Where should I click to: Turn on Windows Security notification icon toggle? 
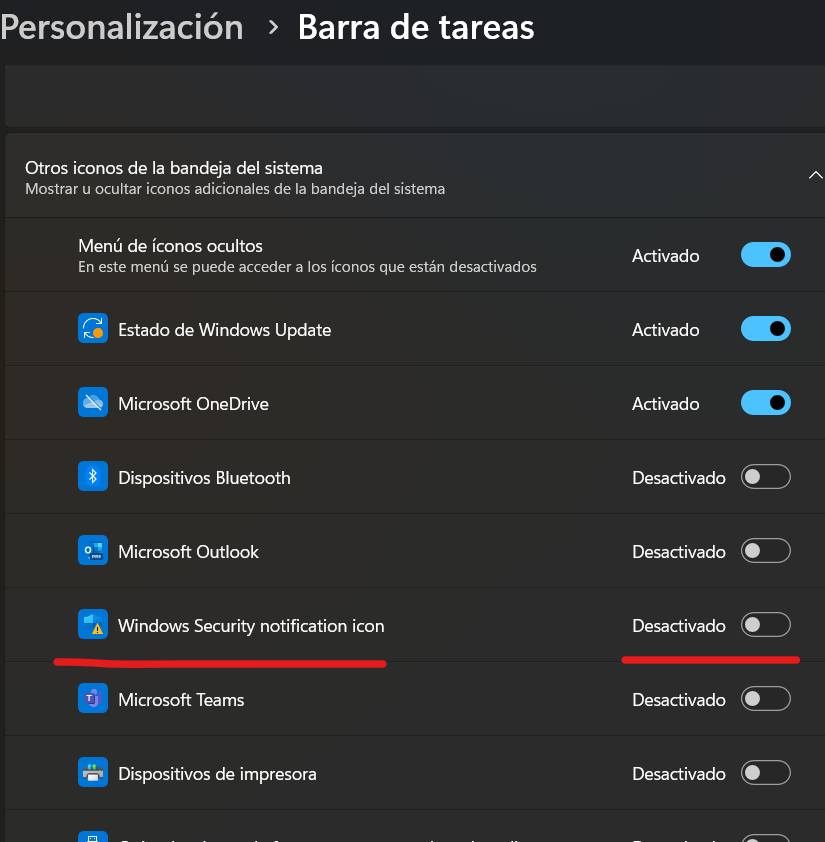765,625
